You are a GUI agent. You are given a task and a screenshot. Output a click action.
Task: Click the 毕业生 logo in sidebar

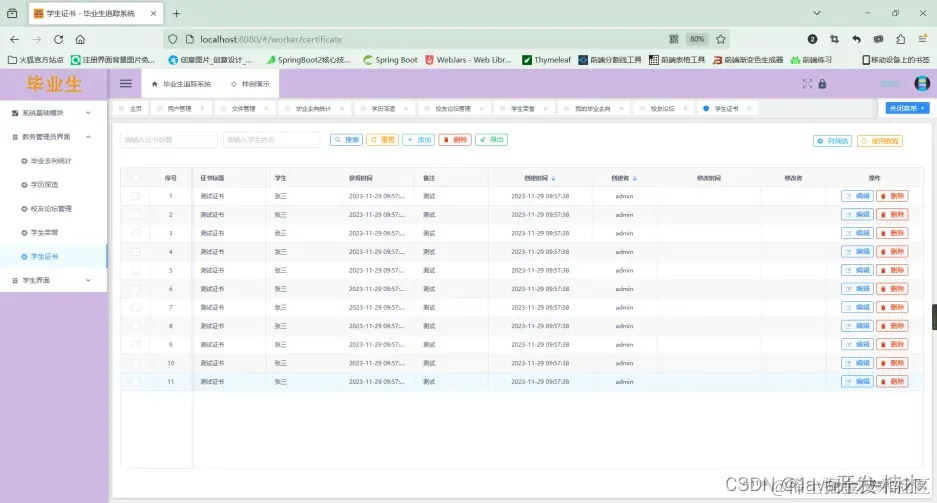(54, 84)
